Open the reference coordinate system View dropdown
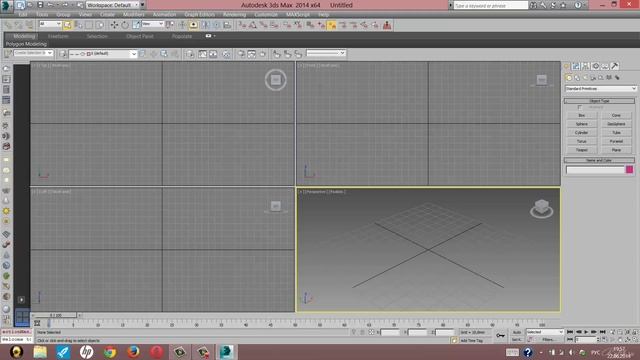The image size is (640, 360). point(152,24)
